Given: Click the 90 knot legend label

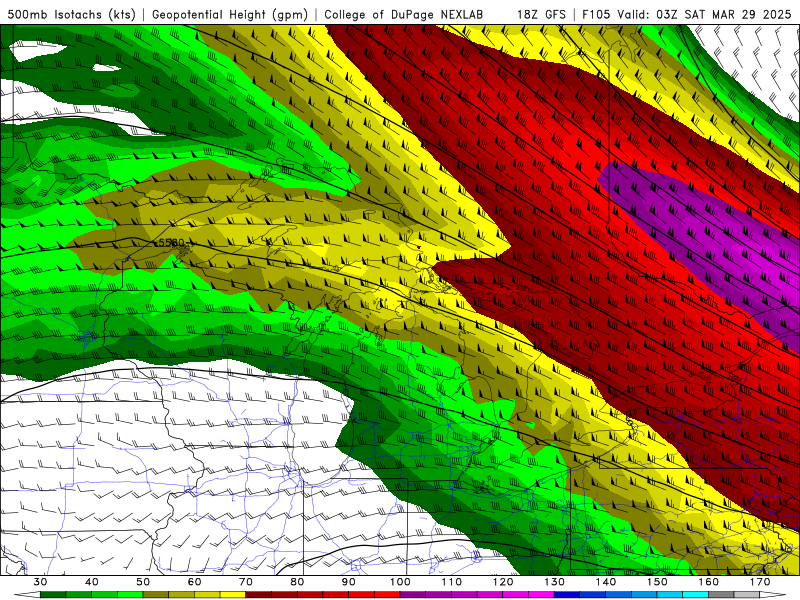Looking at the screenshot, I should (x=348, y=582).
